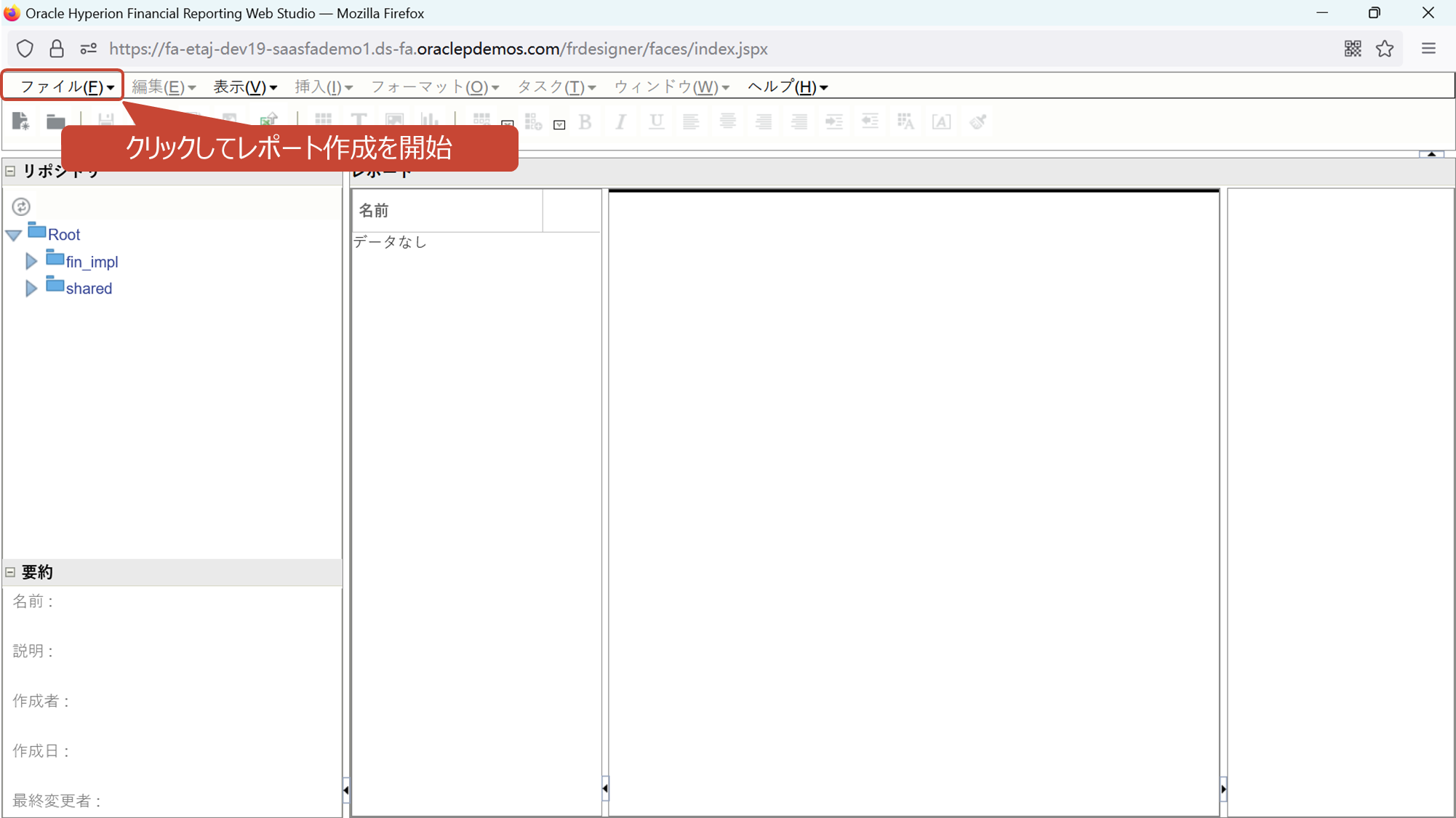This screenshot has height=818, width=1456.
Task: Click the Bold formatting icon
Action: [585, 122]
